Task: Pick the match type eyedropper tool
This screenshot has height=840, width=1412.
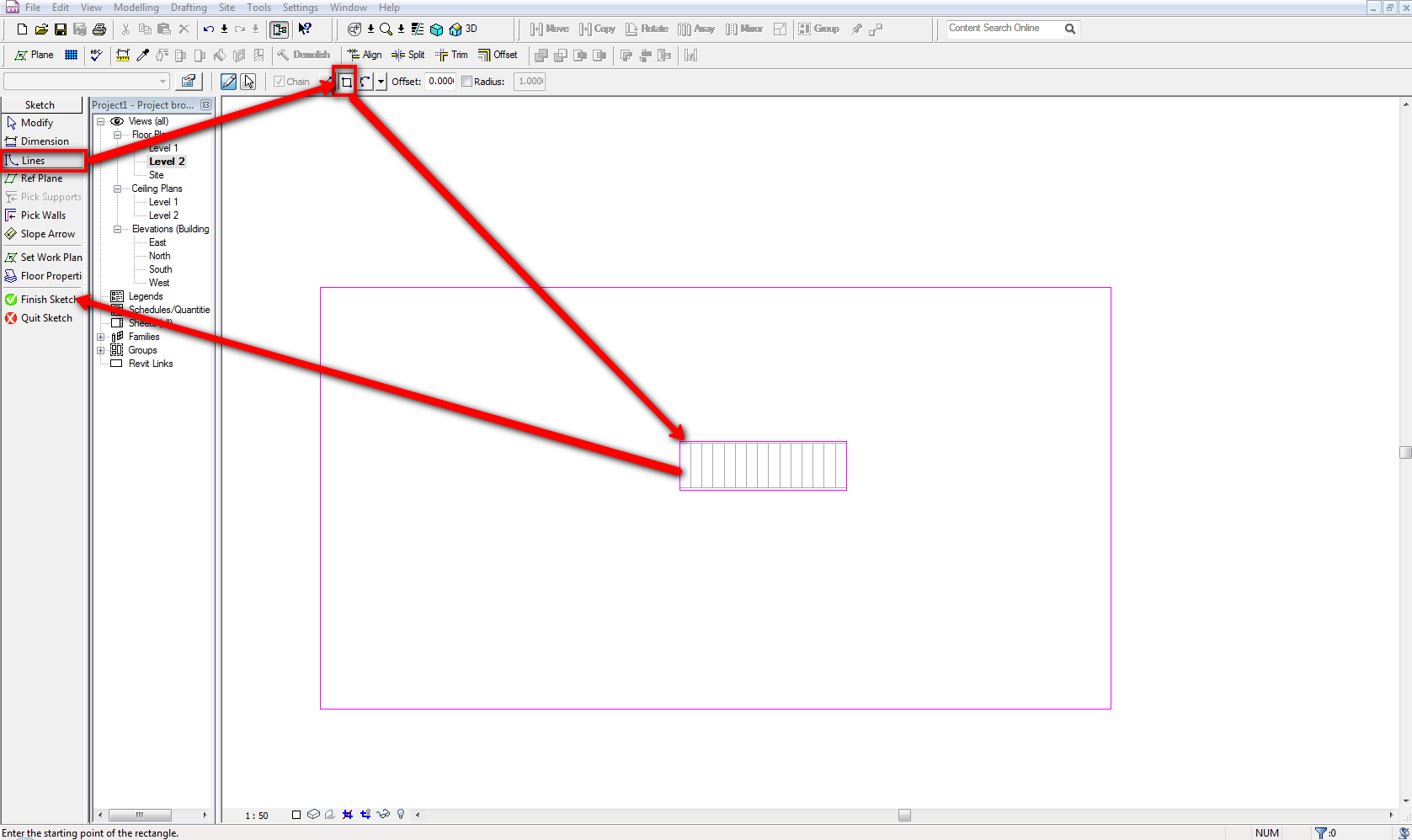Action: (x=143, y=56)
